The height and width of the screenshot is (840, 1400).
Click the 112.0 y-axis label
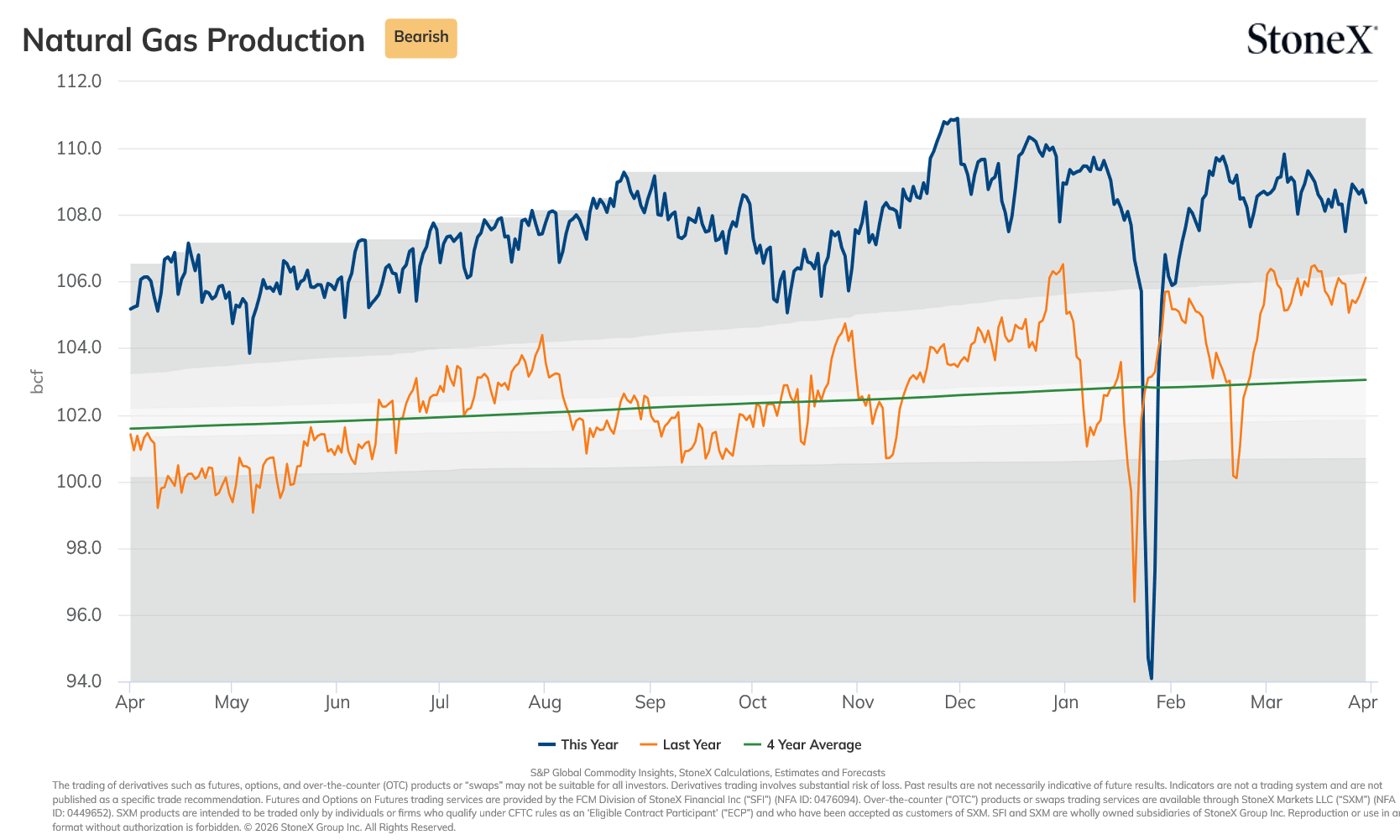pos(79,81)
